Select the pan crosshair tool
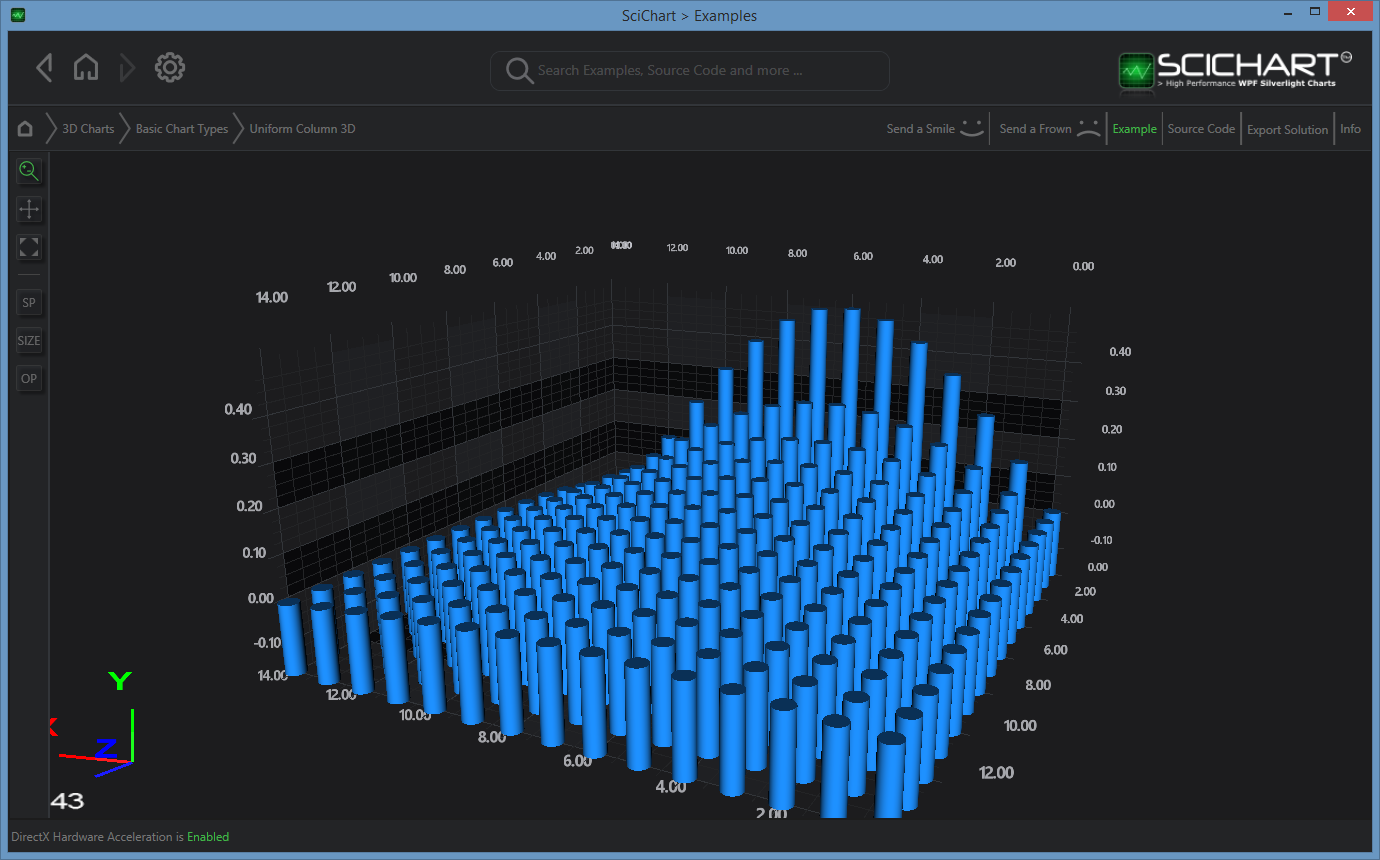1380x860 pixels. 29,209
